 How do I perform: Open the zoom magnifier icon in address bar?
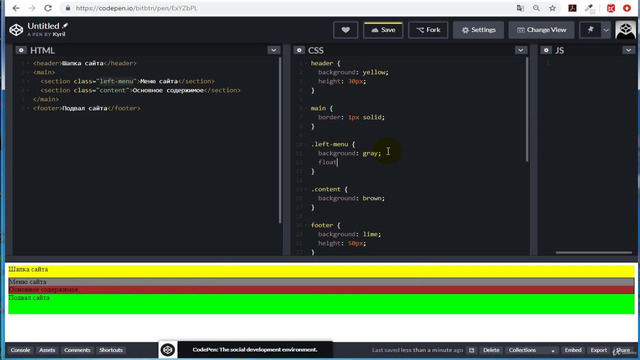(x=536, y=8)
